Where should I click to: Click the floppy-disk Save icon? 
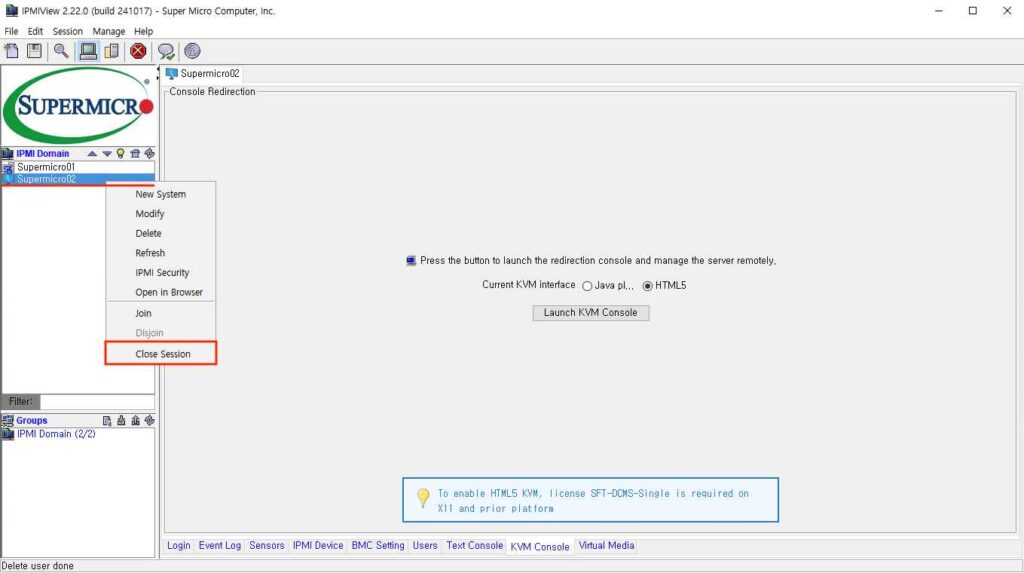pos(34,51)
